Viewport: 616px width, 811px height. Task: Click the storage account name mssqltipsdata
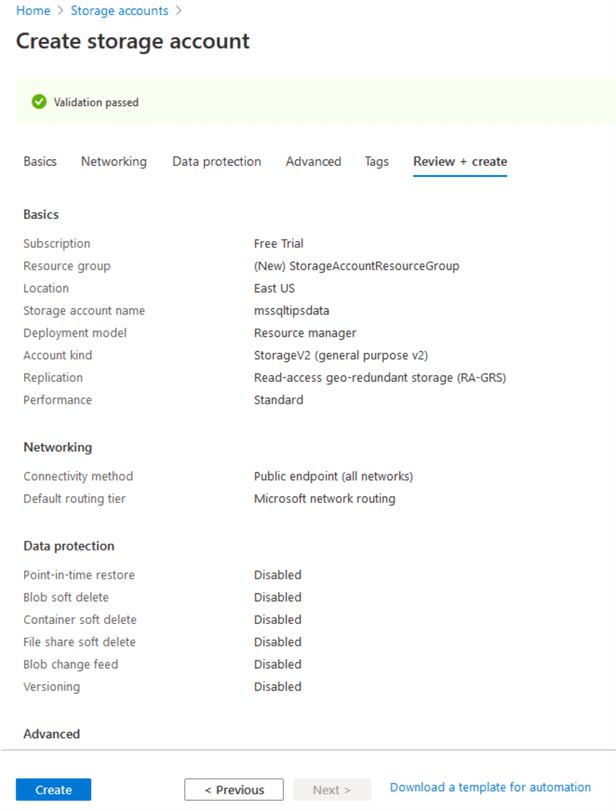click(x=291, y=311)
